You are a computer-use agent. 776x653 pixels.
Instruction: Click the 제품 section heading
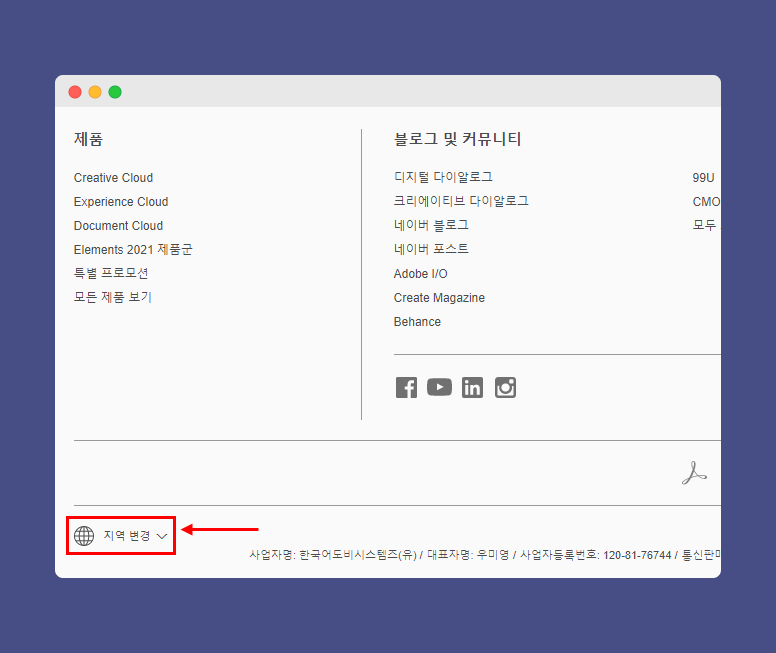[88, 139]
